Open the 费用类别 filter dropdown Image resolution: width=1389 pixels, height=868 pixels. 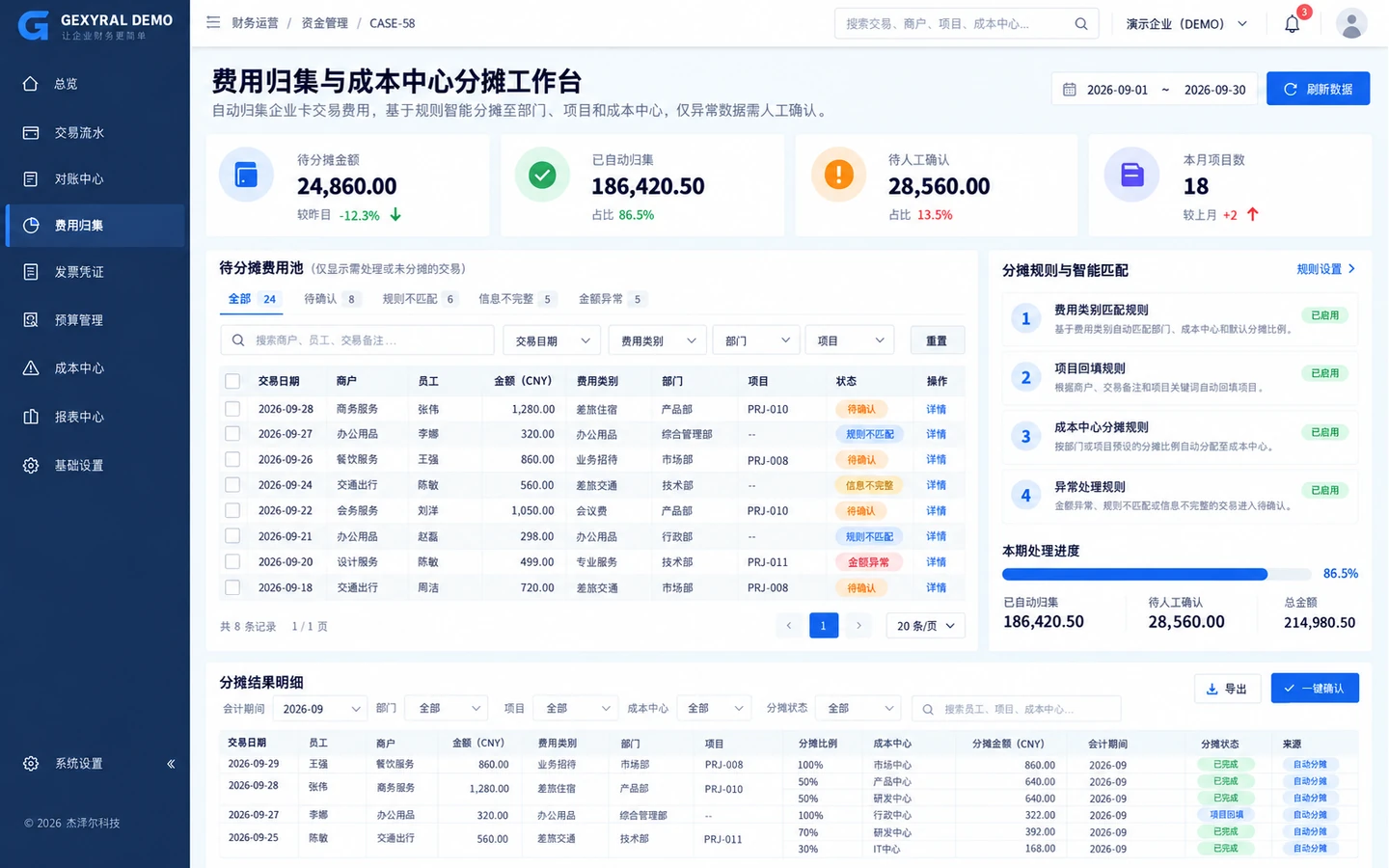coord(658,340)
